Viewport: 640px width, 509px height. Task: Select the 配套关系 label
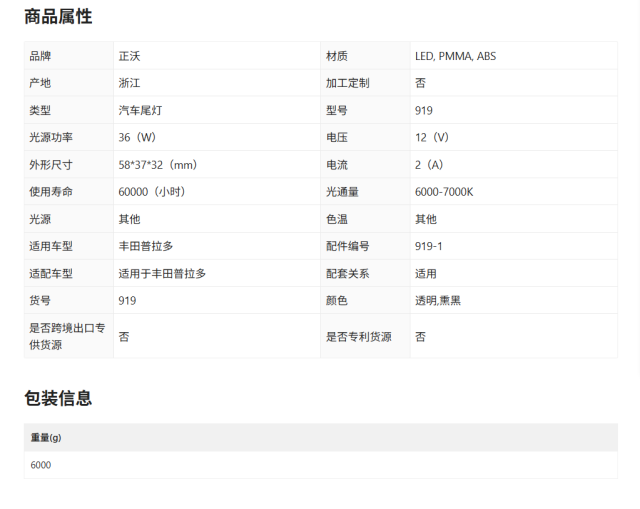coord(347,273)
